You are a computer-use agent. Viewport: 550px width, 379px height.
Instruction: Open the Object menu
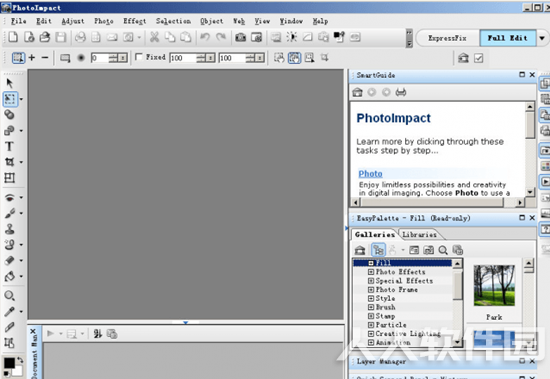pyautogui.click(x=212, y=21)
